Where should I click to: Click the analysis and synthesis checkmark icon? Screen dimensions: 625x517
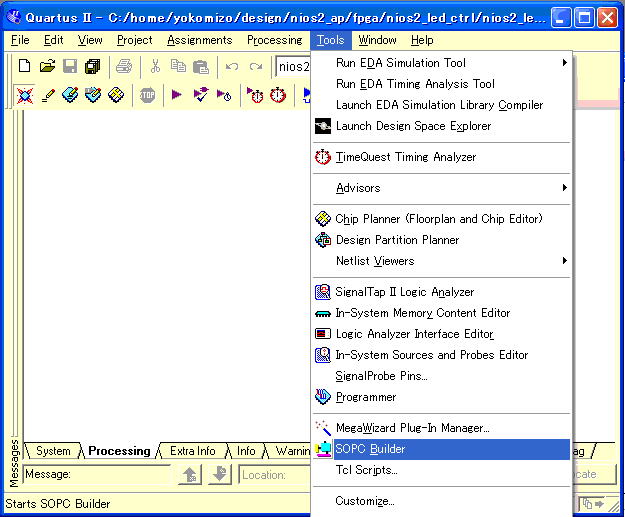[x=200, y=95]
